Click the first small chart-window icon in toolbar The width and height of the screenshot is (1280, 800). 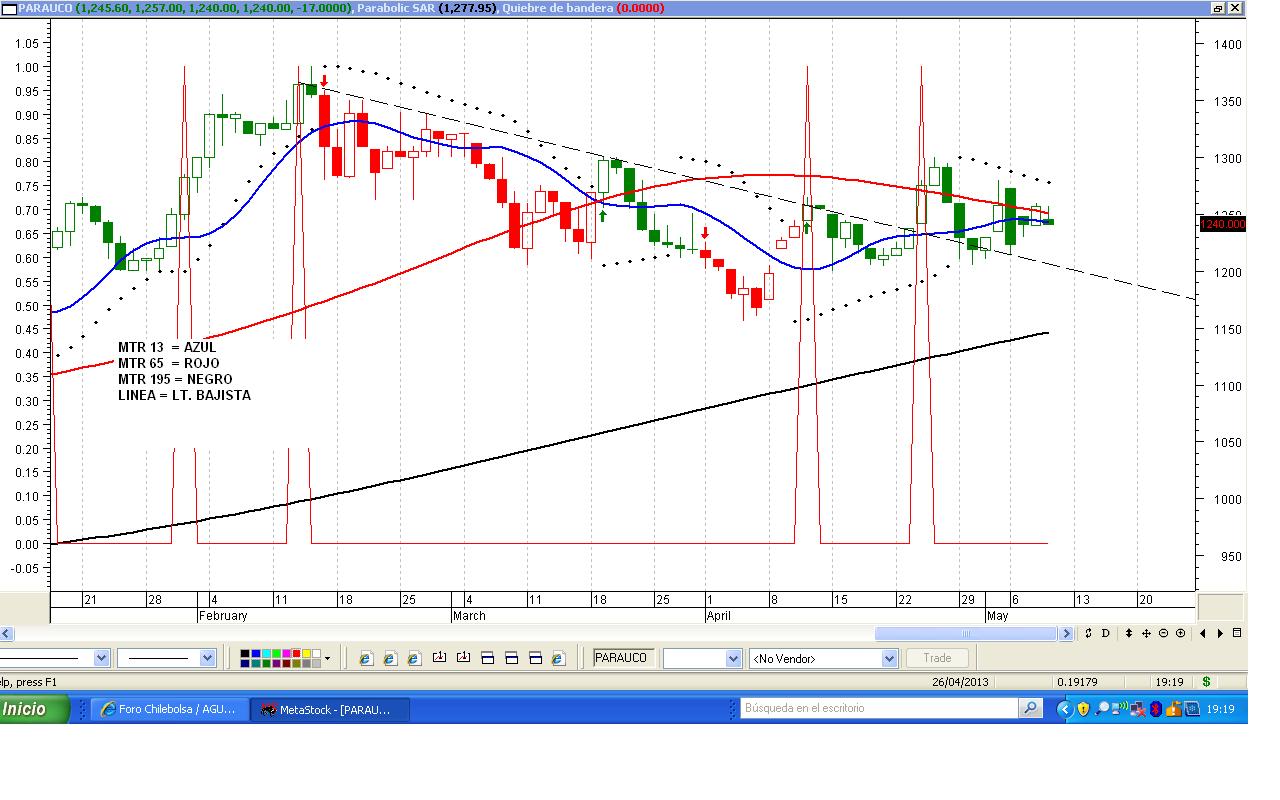(439, 657)
